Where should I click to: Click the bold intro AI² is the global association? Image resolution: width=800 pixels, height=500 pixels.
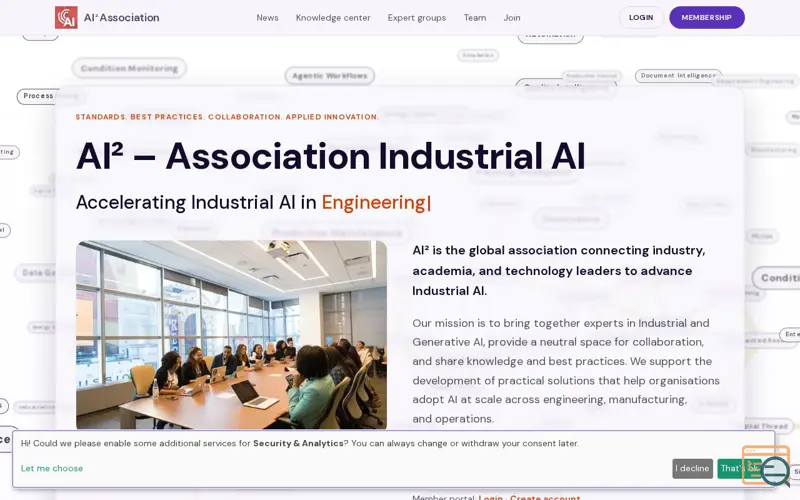(x=559, y=271)
